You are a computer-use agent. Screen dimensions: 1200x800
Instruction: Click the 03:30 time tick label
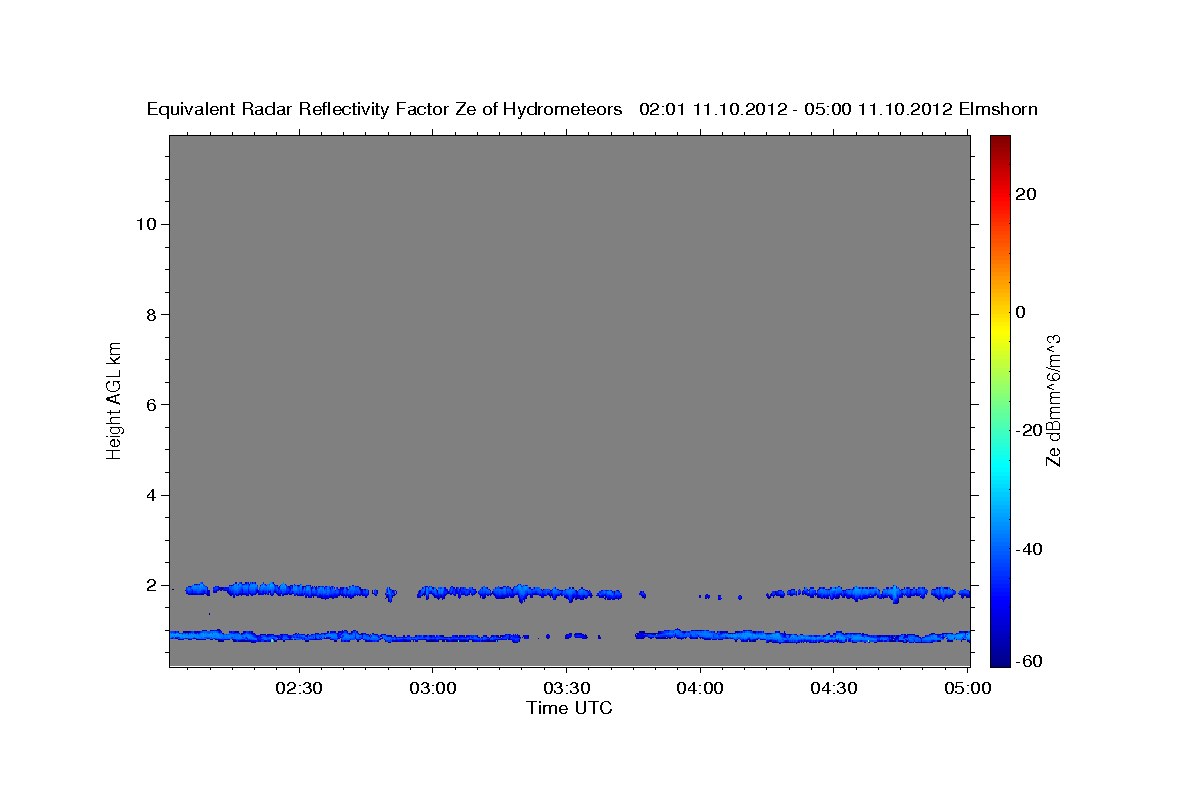pos(567,689)
